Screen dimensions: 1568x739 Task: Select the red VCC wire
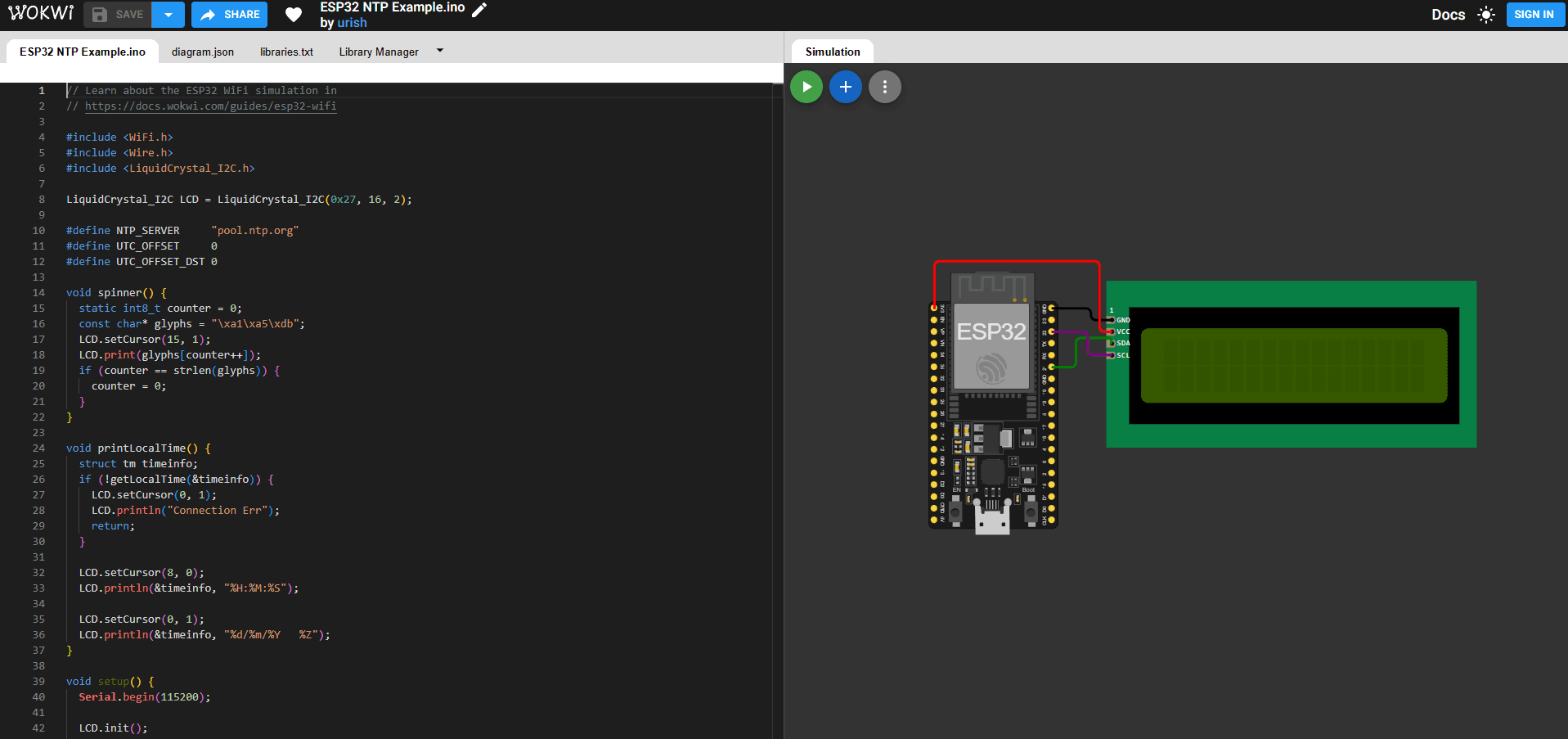pos(1017,262)
